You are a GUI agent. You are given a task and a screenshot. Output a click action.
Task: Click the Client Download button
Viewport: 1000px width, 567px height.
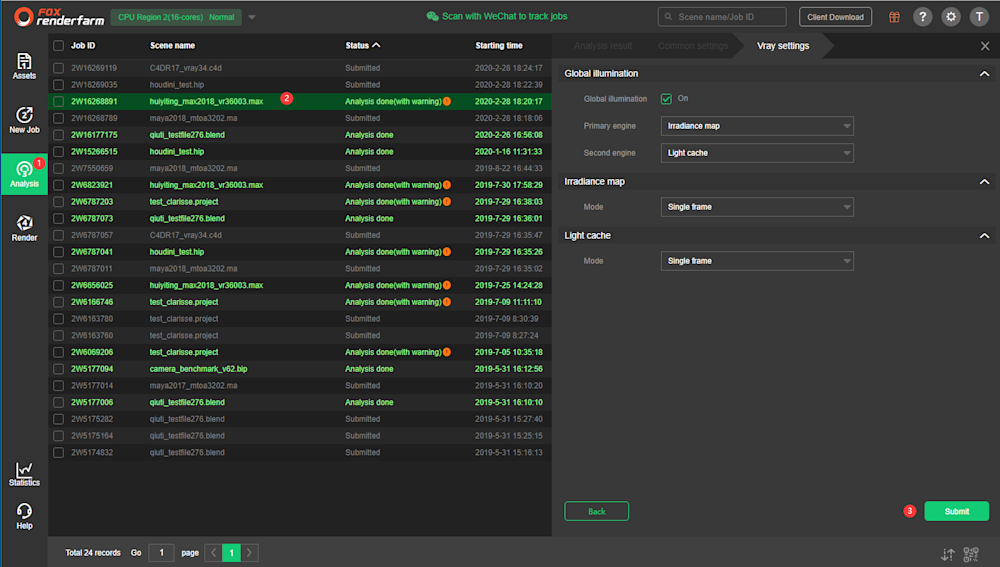[835, 17]
